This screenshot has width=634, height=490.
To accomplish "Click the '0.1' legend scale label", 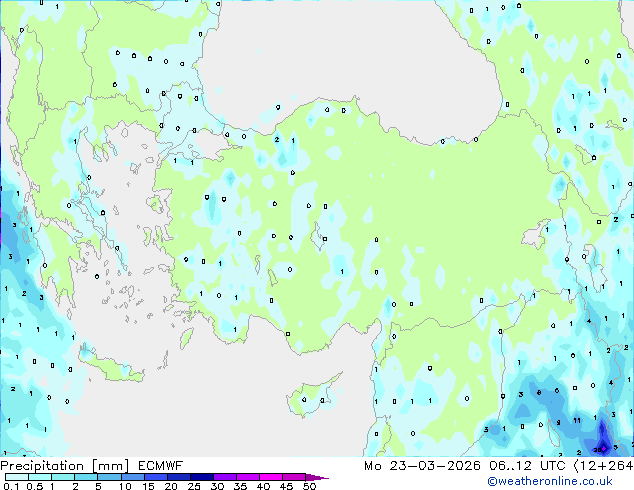I will [11, 486].
